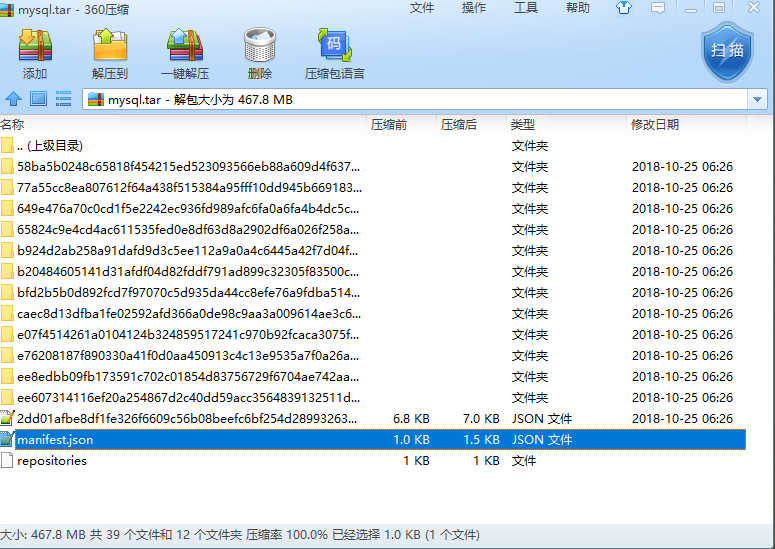Sort by 压缩前 column header
Image resolution: width=775 pixels, height=549 pixels.
click(x=401, y=125)
